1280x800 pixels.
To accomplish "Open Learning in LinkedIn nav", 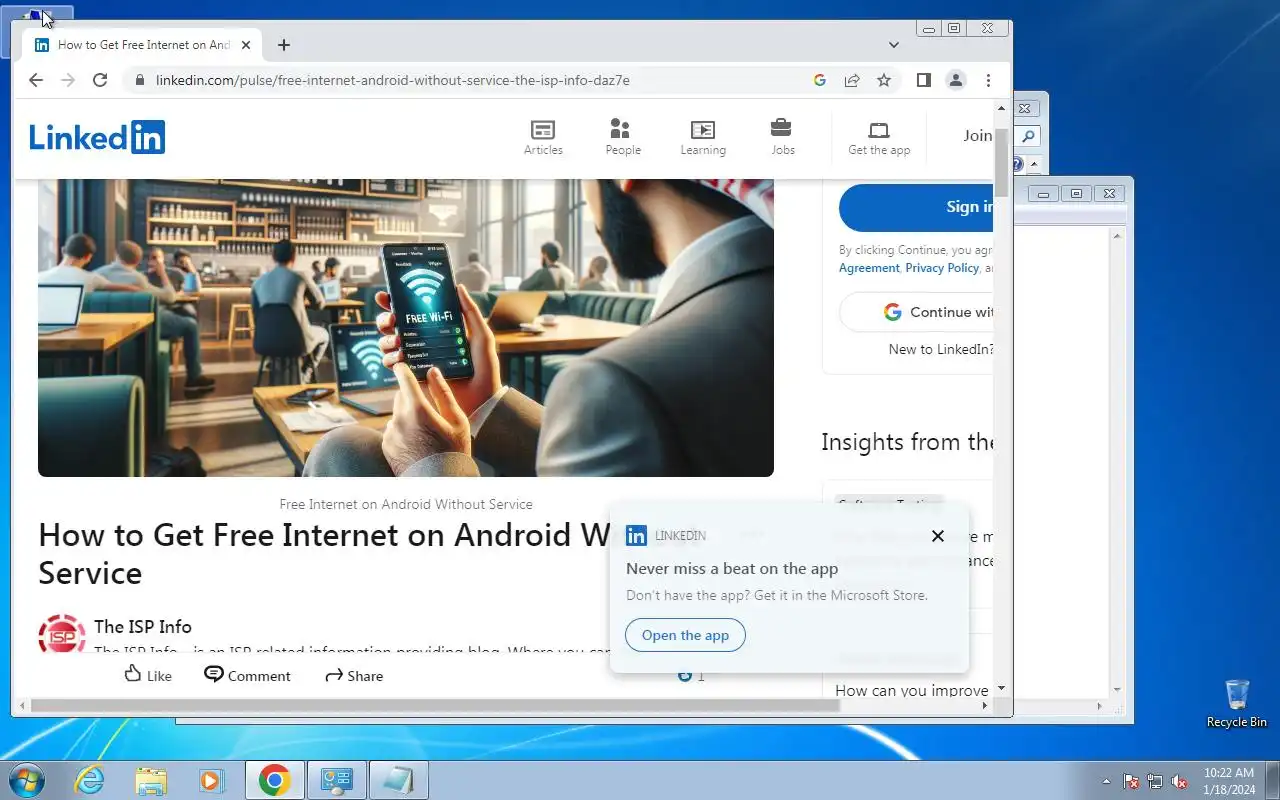I will pyautogui.click(x=703, y=138).
